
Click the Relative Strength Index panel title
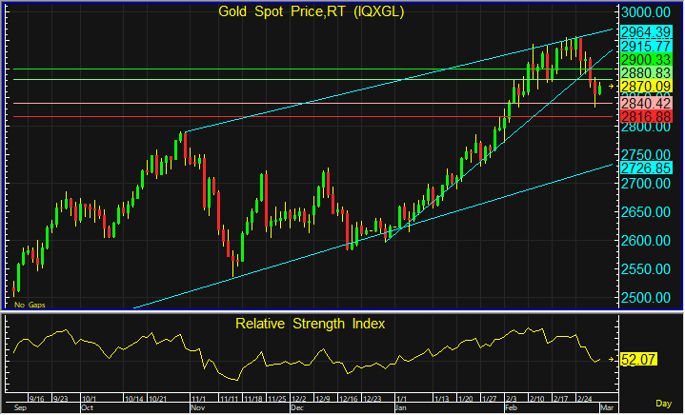click(x=310, y=324)
